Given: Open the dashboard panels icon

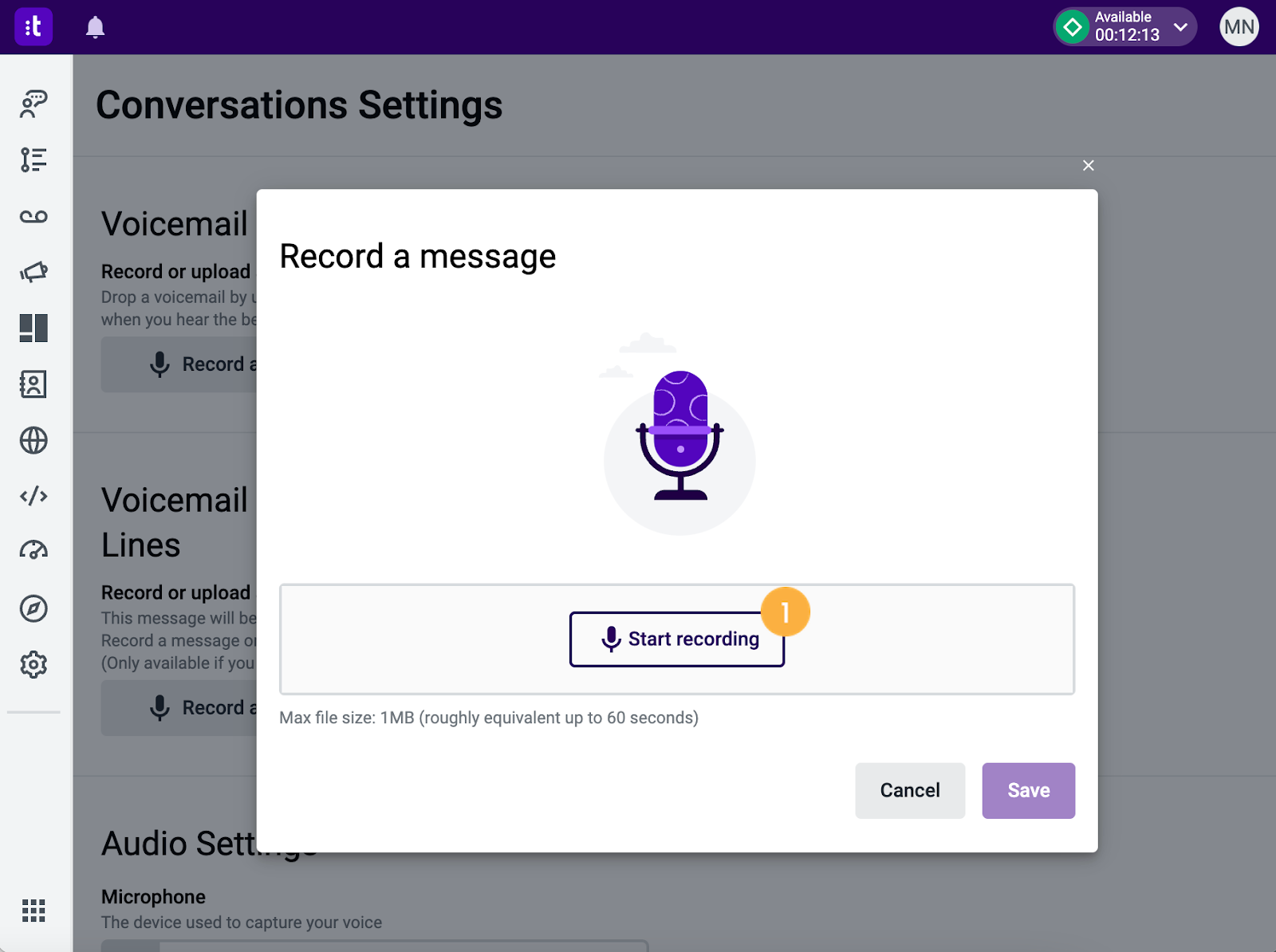Looking at the screenshot, I should coord(33,328).
